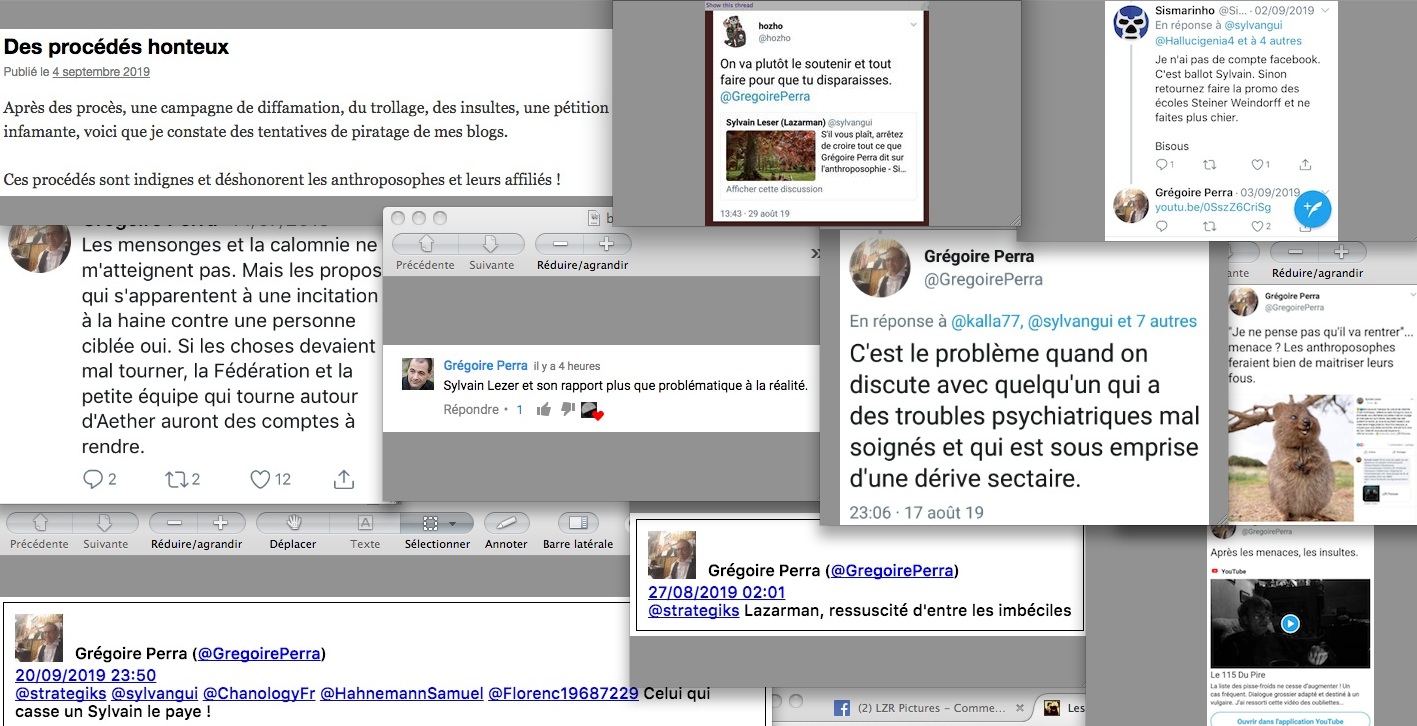1417x726 pixels.
Task: Open the '4 septembre 2019' publication date link
Action: point(101,72)
